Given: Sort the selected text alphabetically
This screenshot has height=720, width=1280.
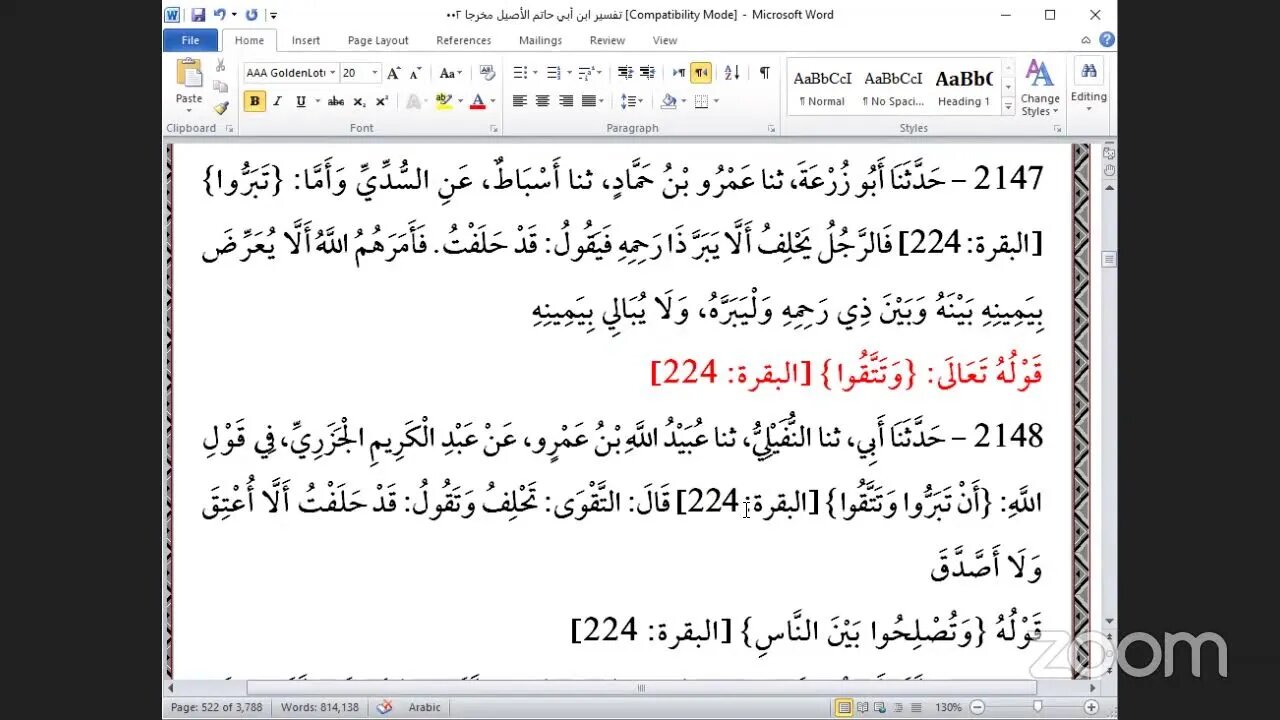Looking at the screenshot, I should 732,73.
